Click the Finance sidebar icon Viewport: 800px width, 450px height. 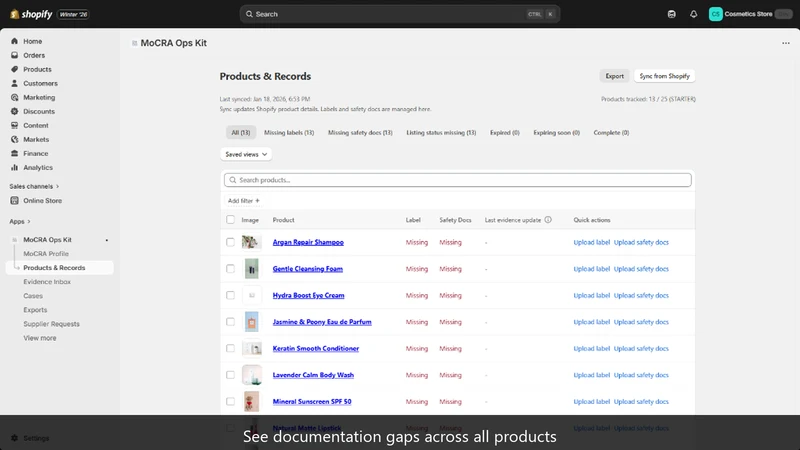[x=14, y=154]
